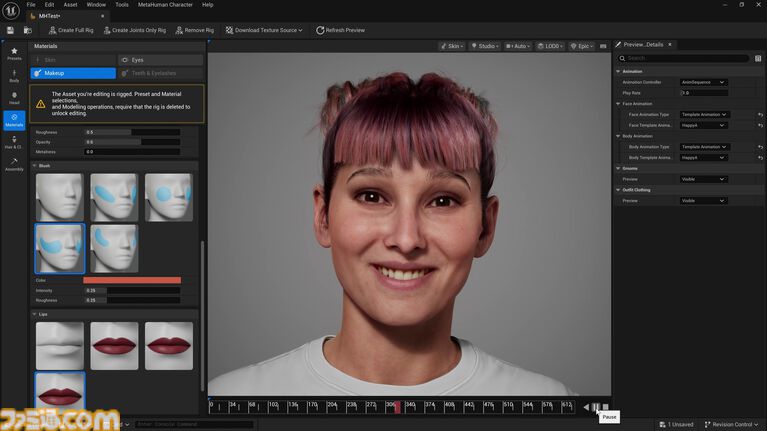This screenshot has width=767, height=431.
Task: Pause the animation playback
Action: pyautogui.click(x=595, y=407)
